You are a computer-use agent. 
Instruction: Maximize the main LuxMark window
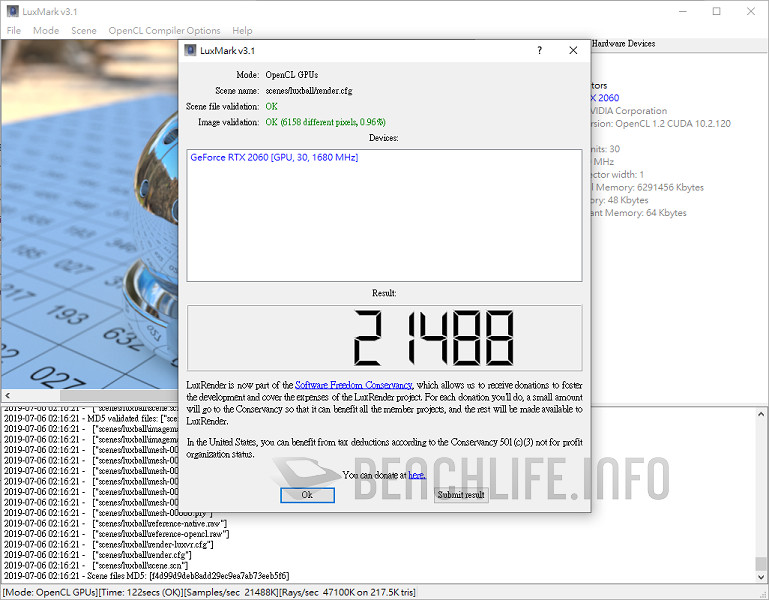[716, 11]
